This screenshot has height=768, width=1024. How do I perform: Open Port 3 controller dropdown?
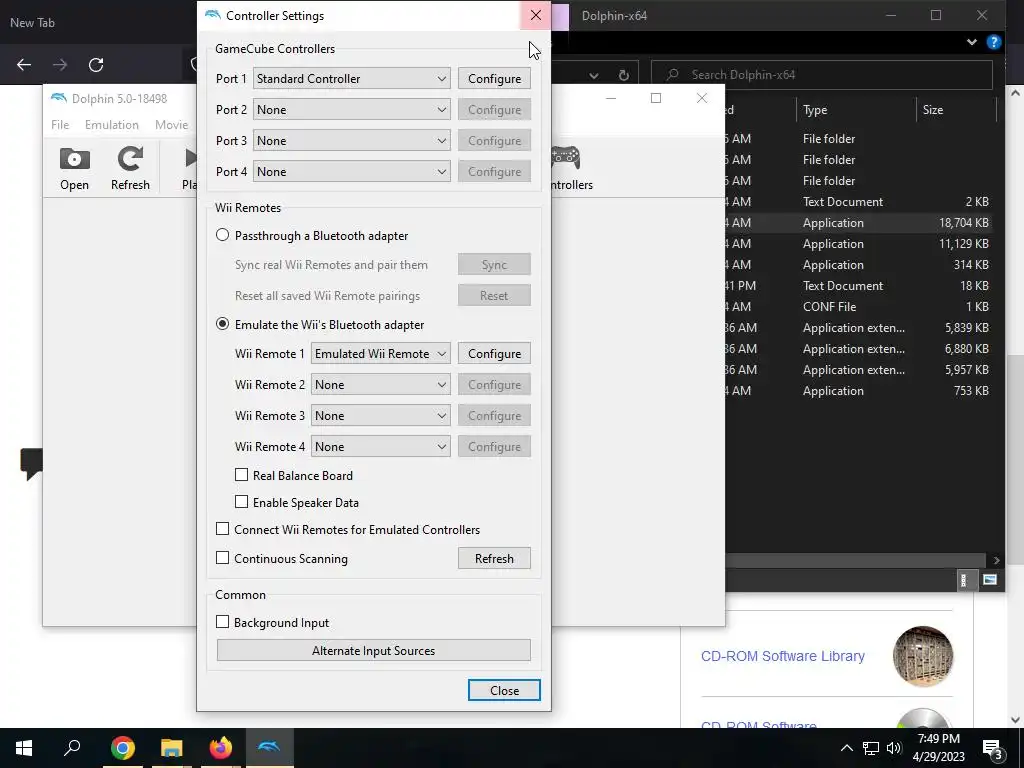351,140
